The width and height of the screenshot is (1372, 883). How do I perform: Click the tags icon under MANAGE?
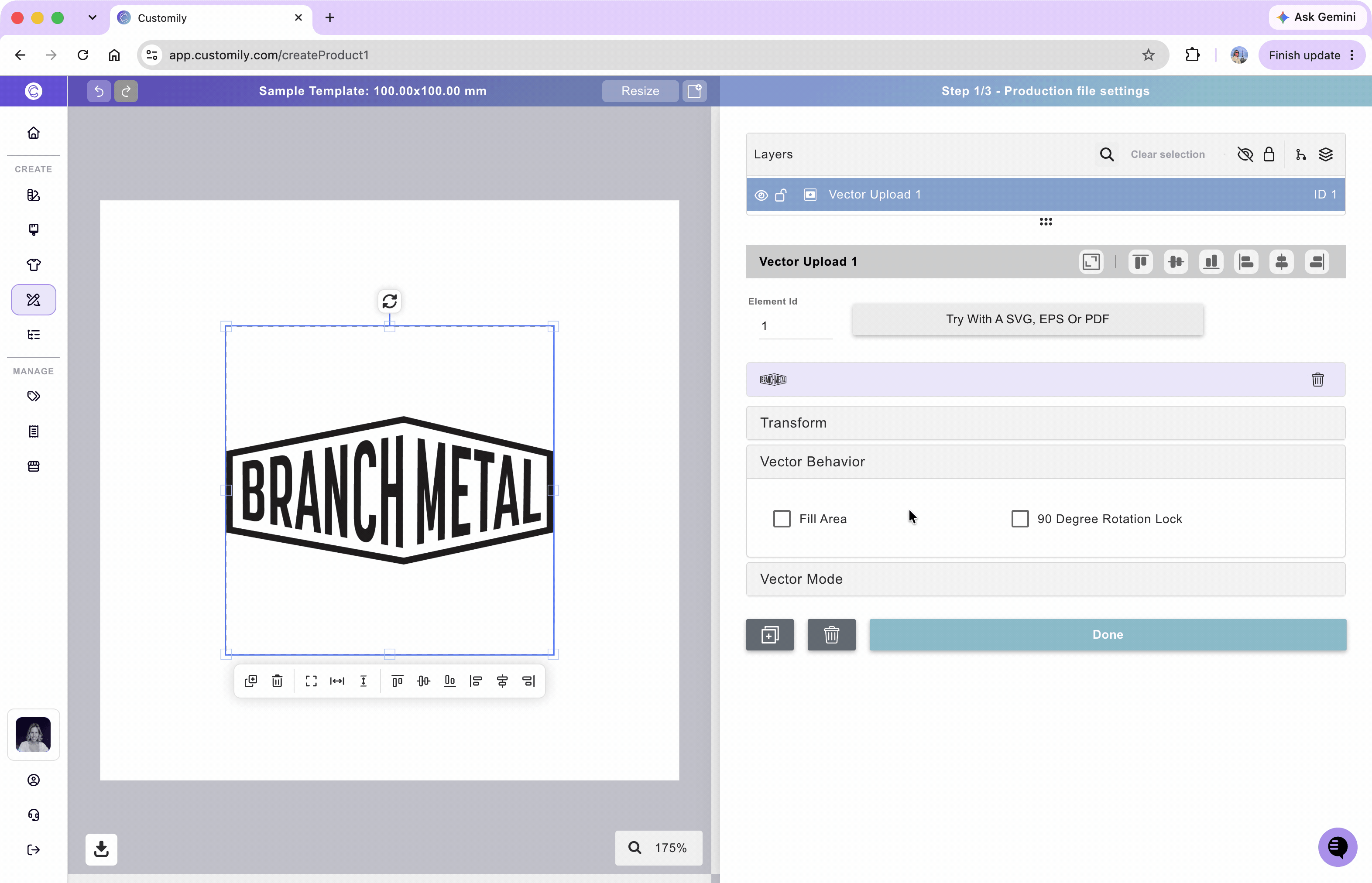point(33,396)
